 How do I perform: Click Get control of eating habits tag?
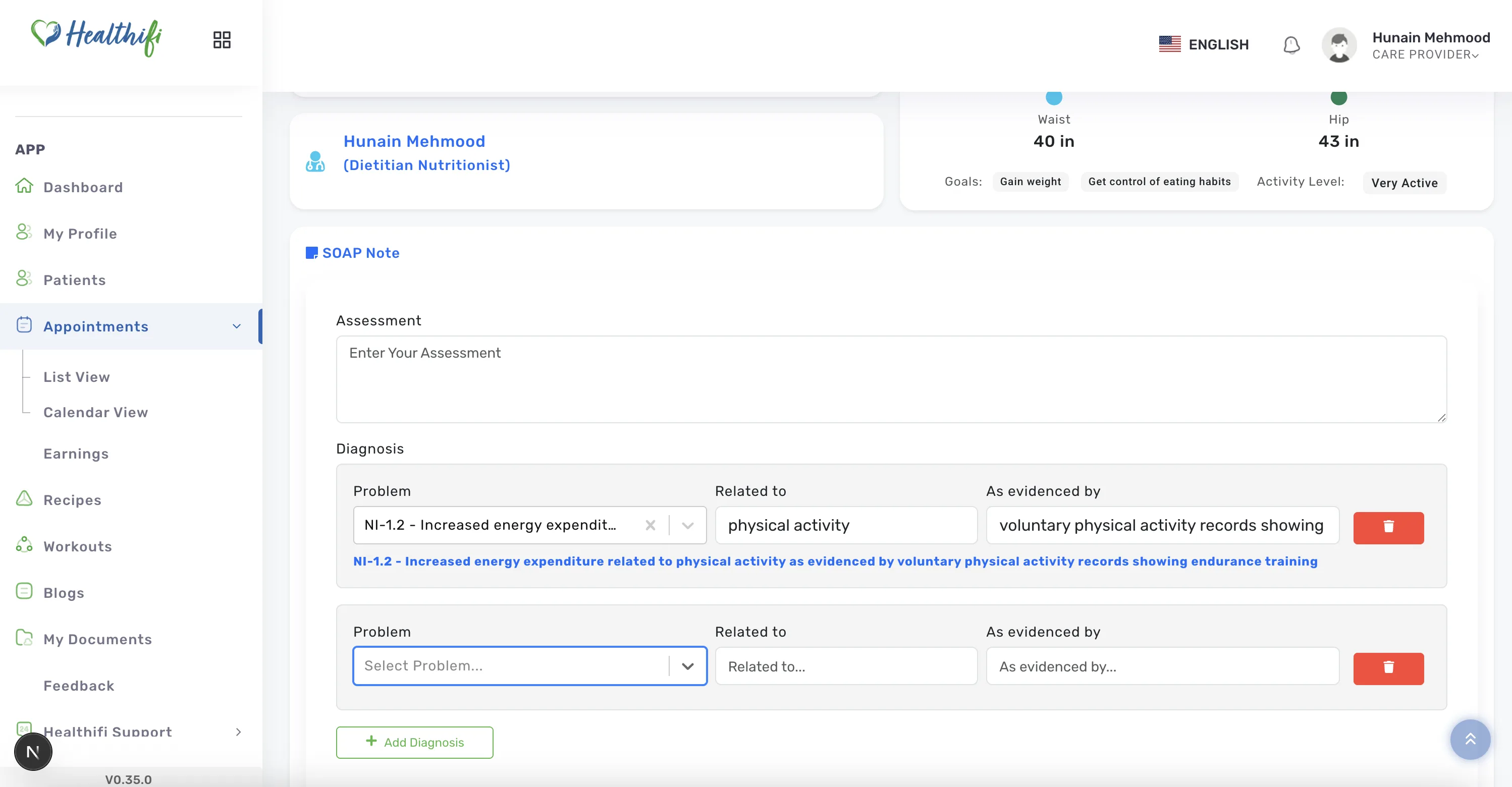point(1159,181)
